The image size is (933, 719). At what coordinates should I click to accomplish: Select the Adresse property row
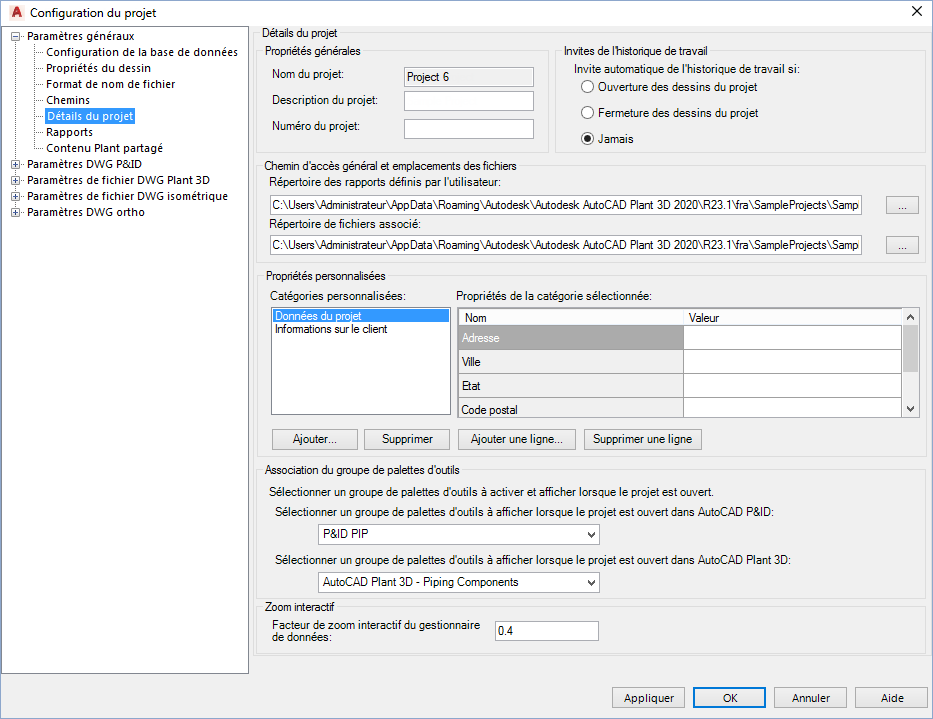coord(571,338)
